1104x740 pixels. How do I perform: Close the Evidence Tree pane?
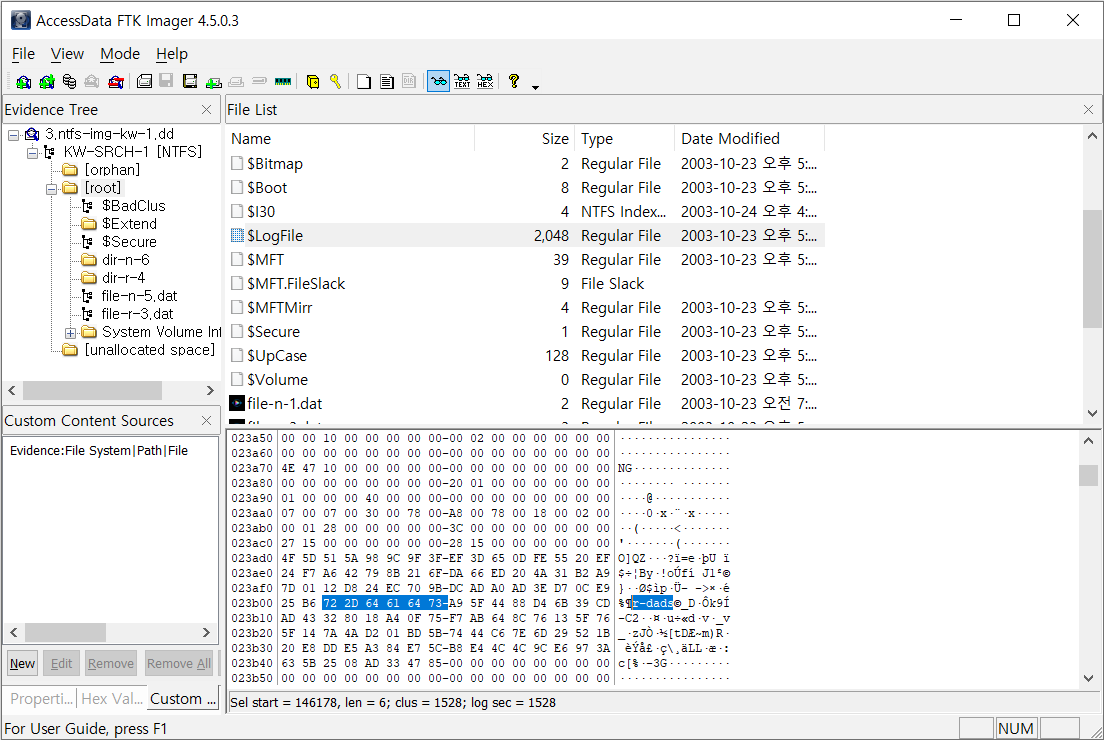[x=206, y=110]
